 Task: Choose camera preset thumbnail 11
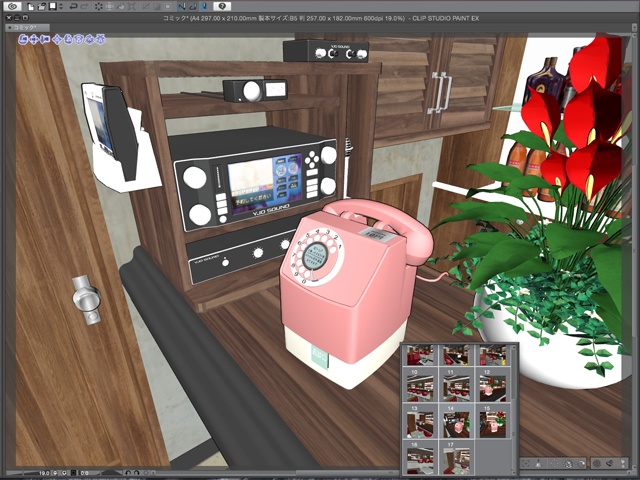456,387
